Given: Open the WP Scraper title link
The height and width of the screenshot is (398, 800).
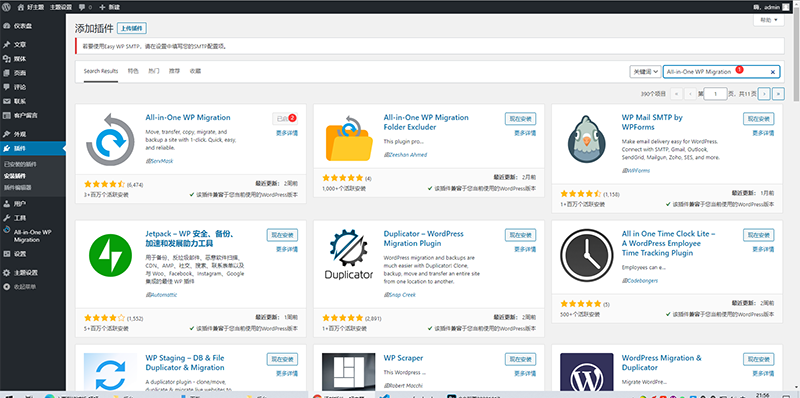Looking at the screenshot, I should [x=403, y=358].
